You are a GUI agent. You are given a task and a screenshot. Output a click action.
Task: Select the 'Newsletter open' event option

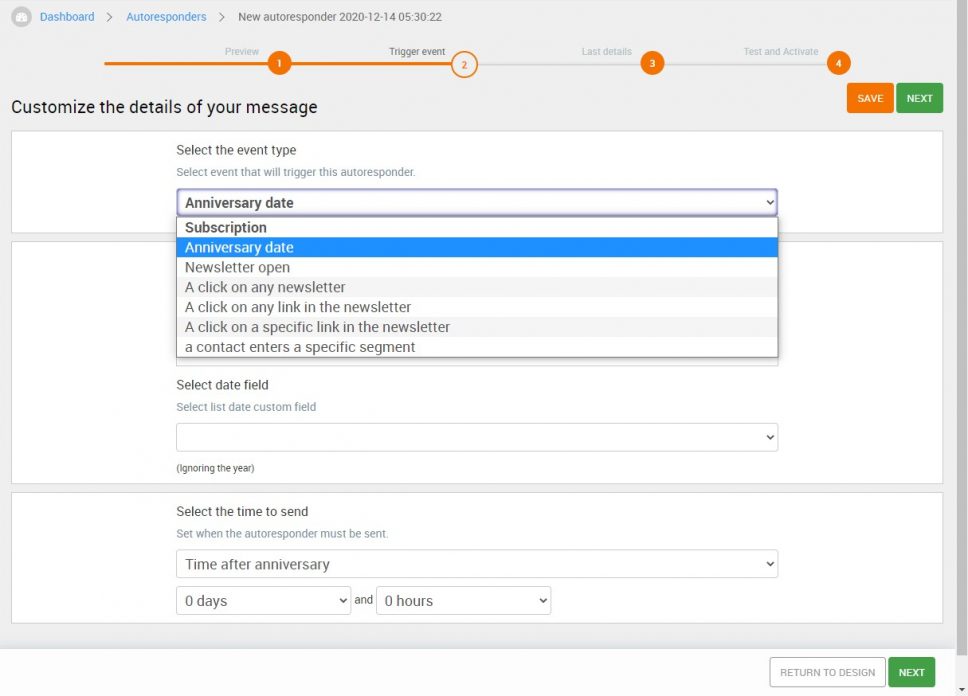pos(237,267)
